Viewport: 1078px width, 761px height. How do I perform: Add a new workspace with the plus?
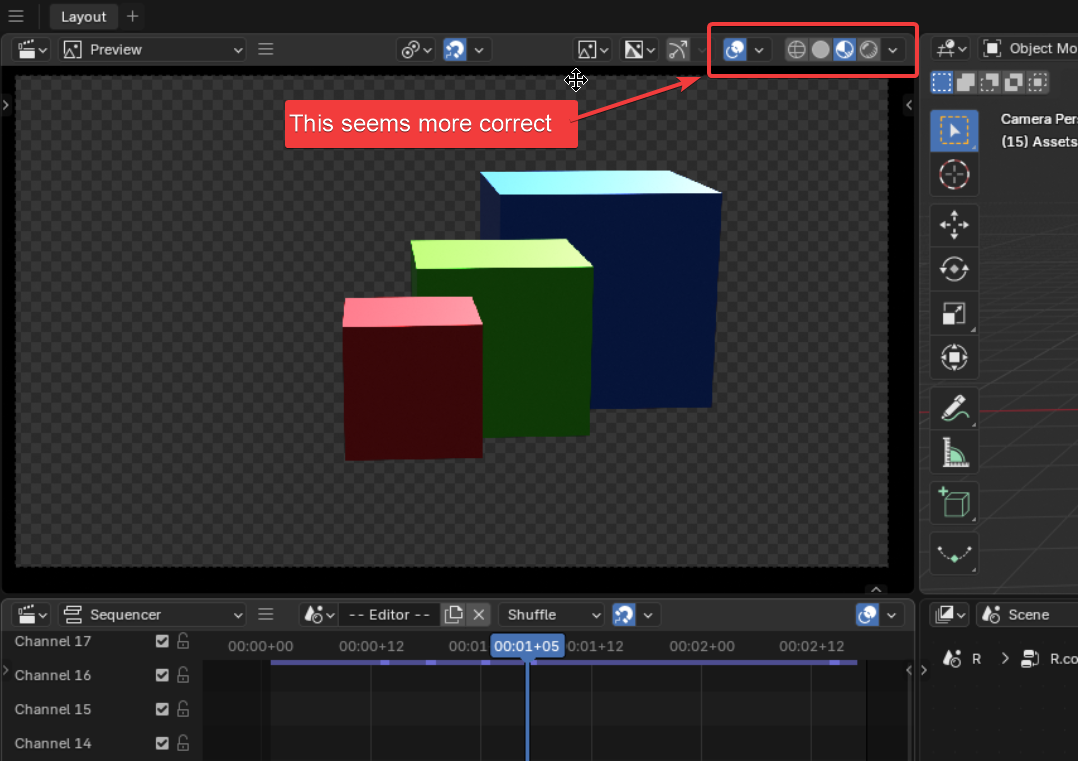pos(133,16)
